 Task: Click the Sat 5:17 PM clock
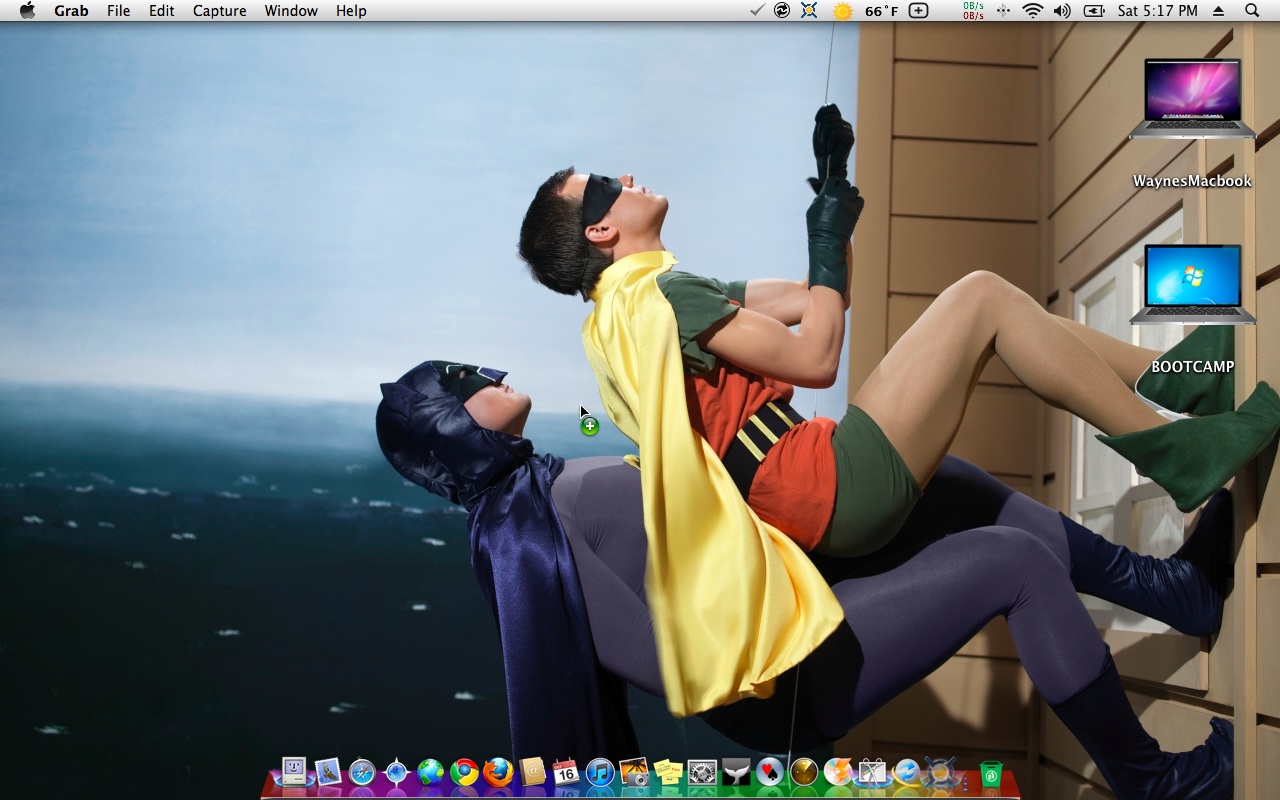1158,11
